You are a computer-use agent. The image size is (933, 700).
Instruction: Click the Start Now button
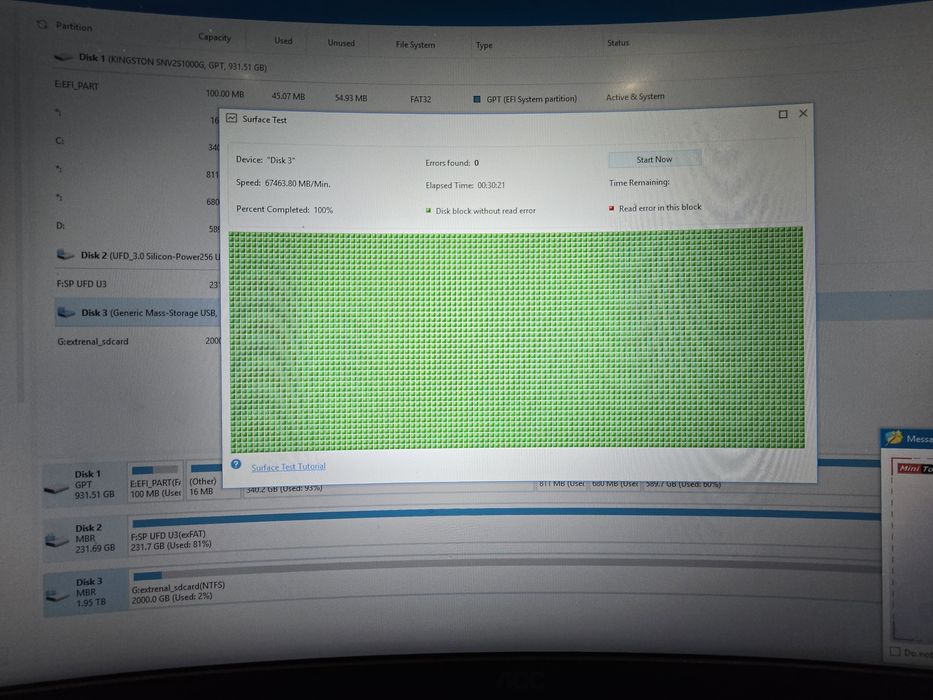point(655,160)
